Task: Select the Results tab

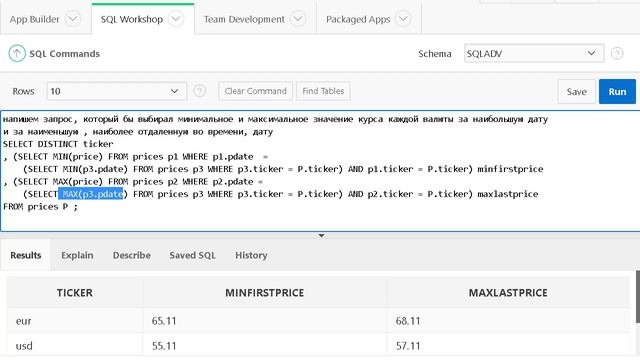Action: click(x=26, y=255)
